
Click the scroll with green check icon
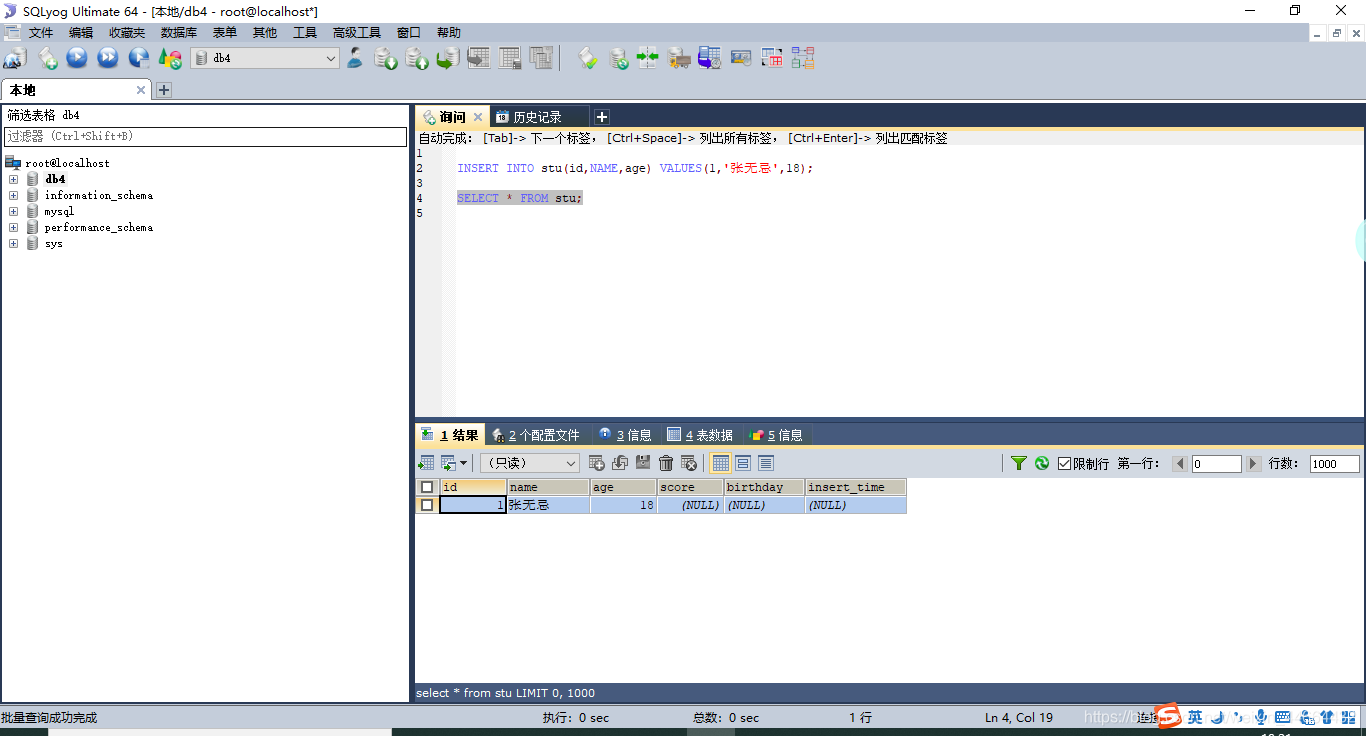pos(588,58)
